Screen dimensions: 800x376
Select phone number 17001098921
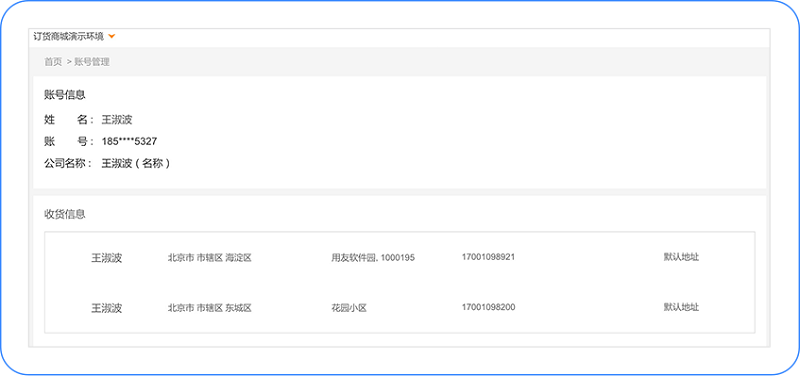(488, 257)
